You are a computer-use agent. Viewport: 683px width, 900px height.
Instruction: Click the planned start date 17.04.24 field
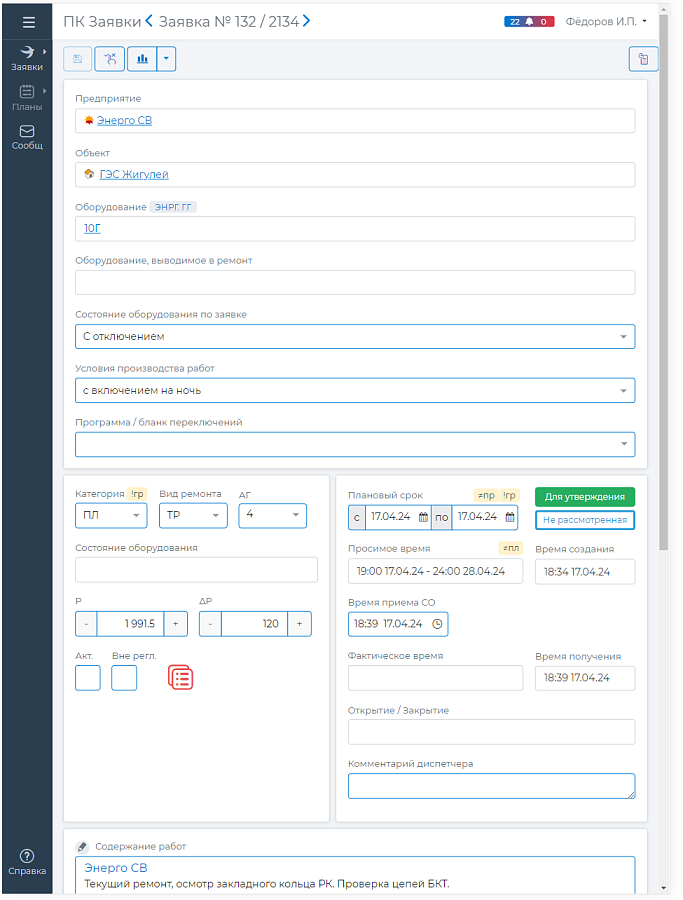click(391, 517)
